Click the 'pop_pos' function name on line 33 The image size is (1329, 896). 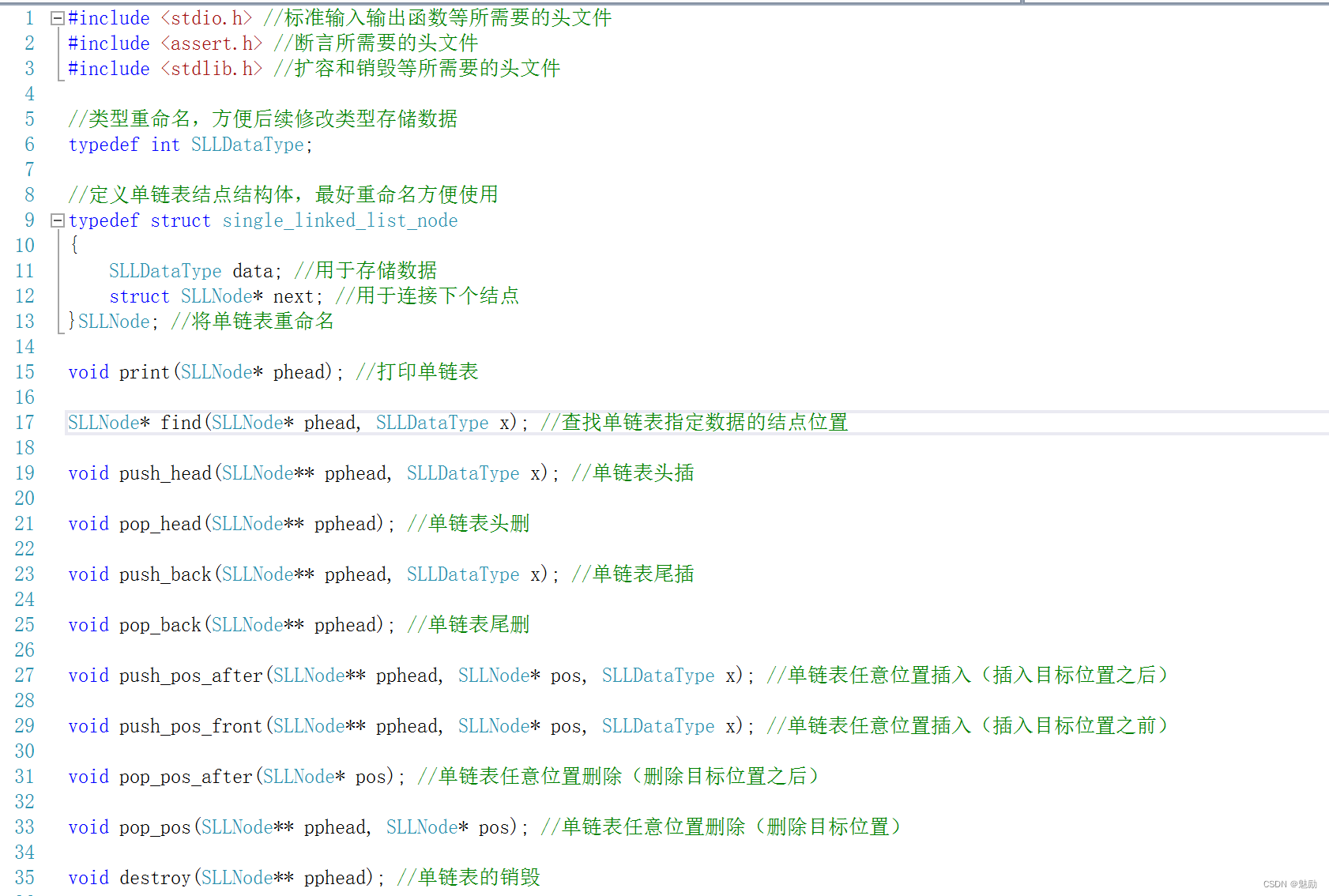point(155,827)
